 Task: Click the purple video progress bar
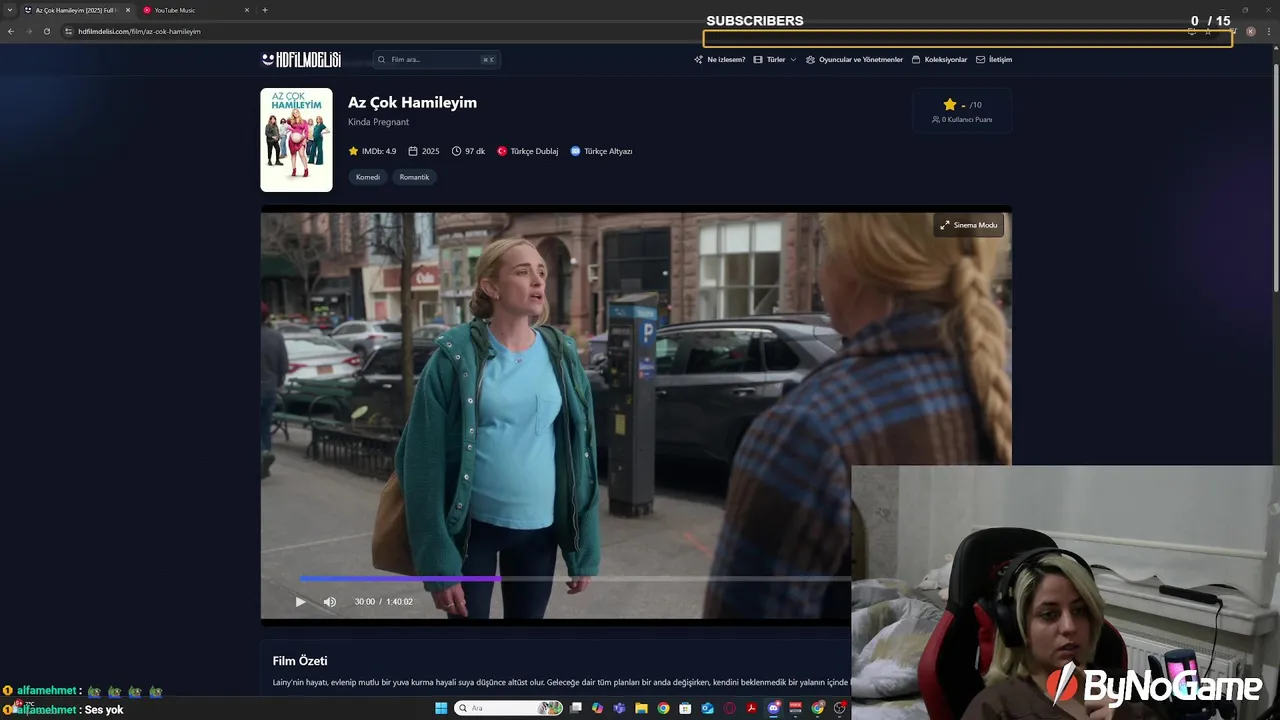click(x=400, y=578)
